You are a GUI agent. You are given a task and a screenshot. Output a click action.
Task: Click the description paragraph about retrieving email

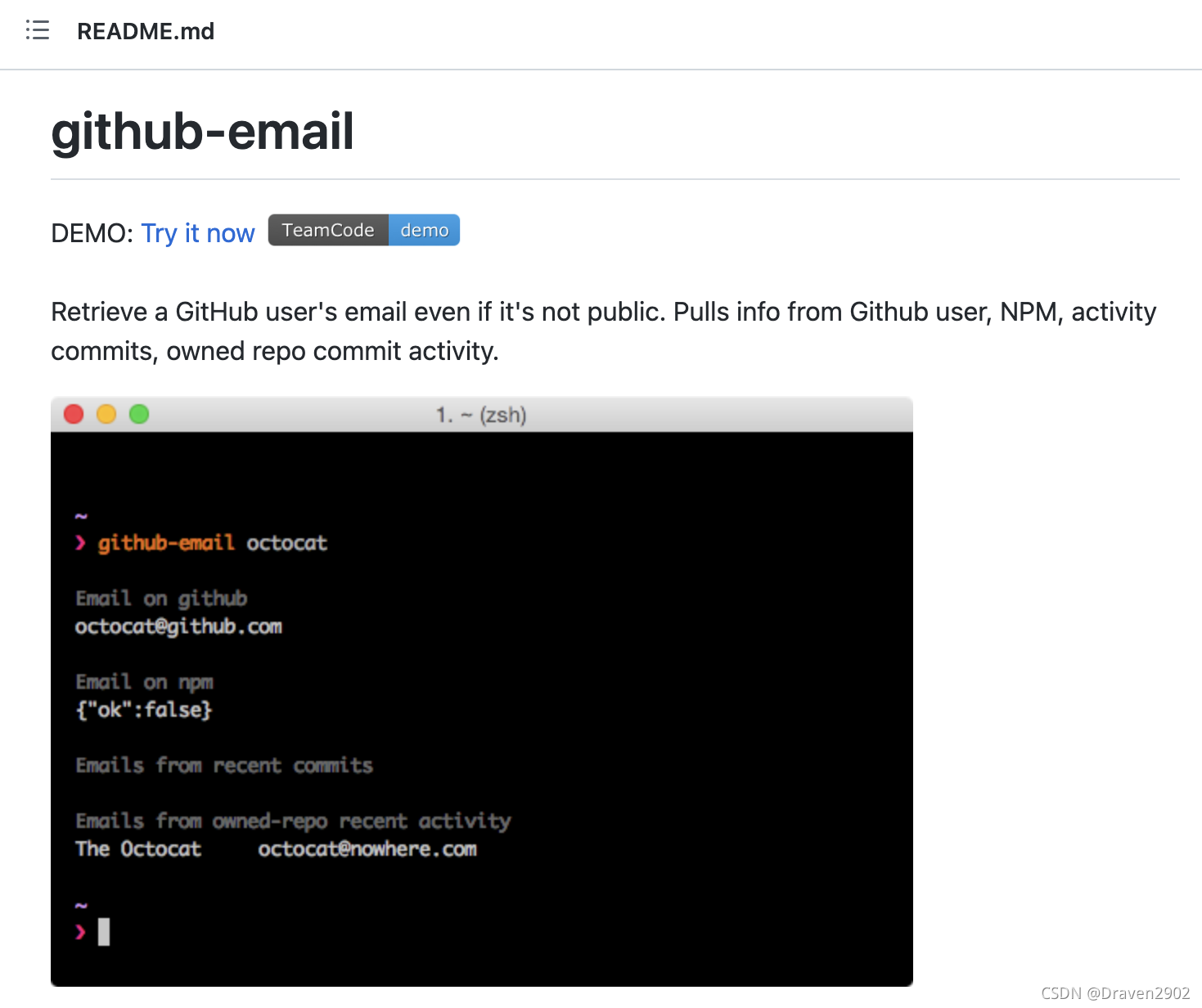pos(604,331)
